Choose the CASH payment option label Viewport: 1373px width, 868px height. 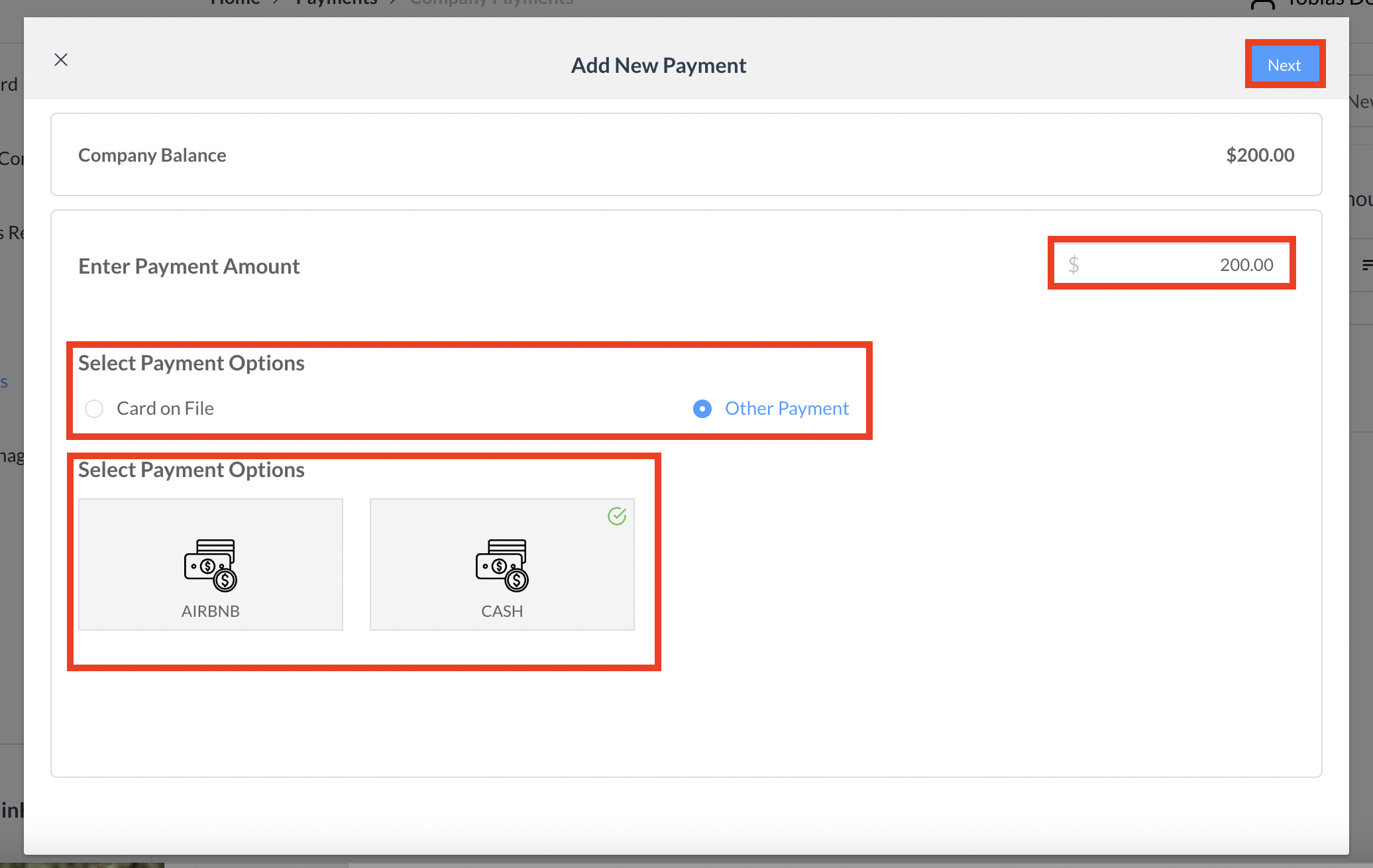(502, 611)
